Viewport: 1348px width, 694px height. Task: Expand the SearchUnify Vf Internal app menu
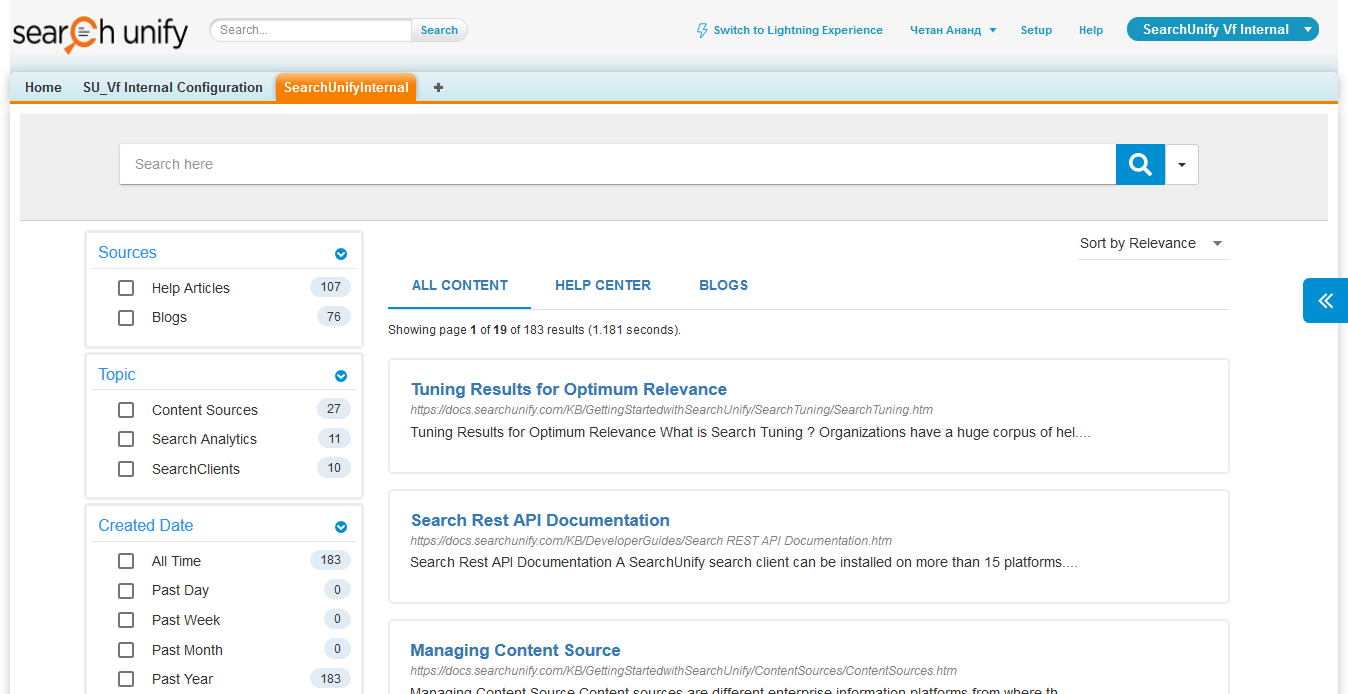click(1307, 30)
